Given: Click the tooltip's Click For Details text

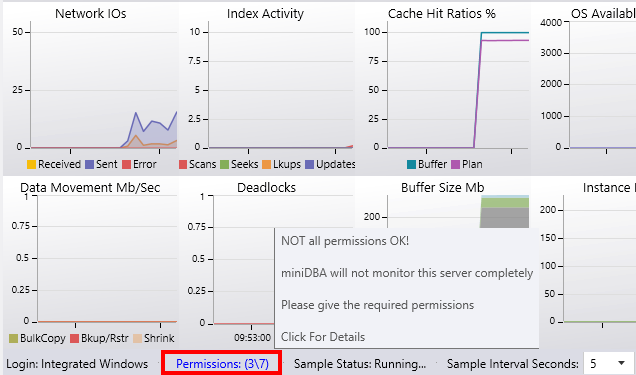Looking at the screenshot, I should (323, 337).
